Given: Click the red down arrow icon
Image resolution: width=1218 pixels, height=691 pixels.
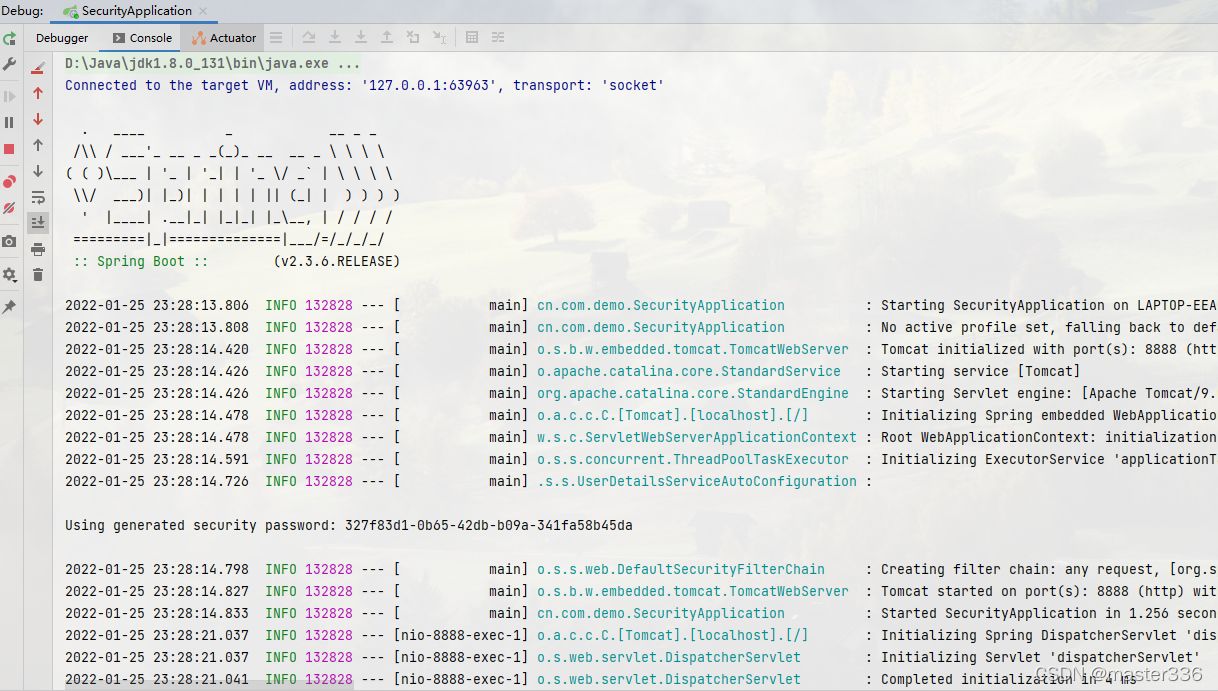Looking at the screenshot, I should coord(38,119).
